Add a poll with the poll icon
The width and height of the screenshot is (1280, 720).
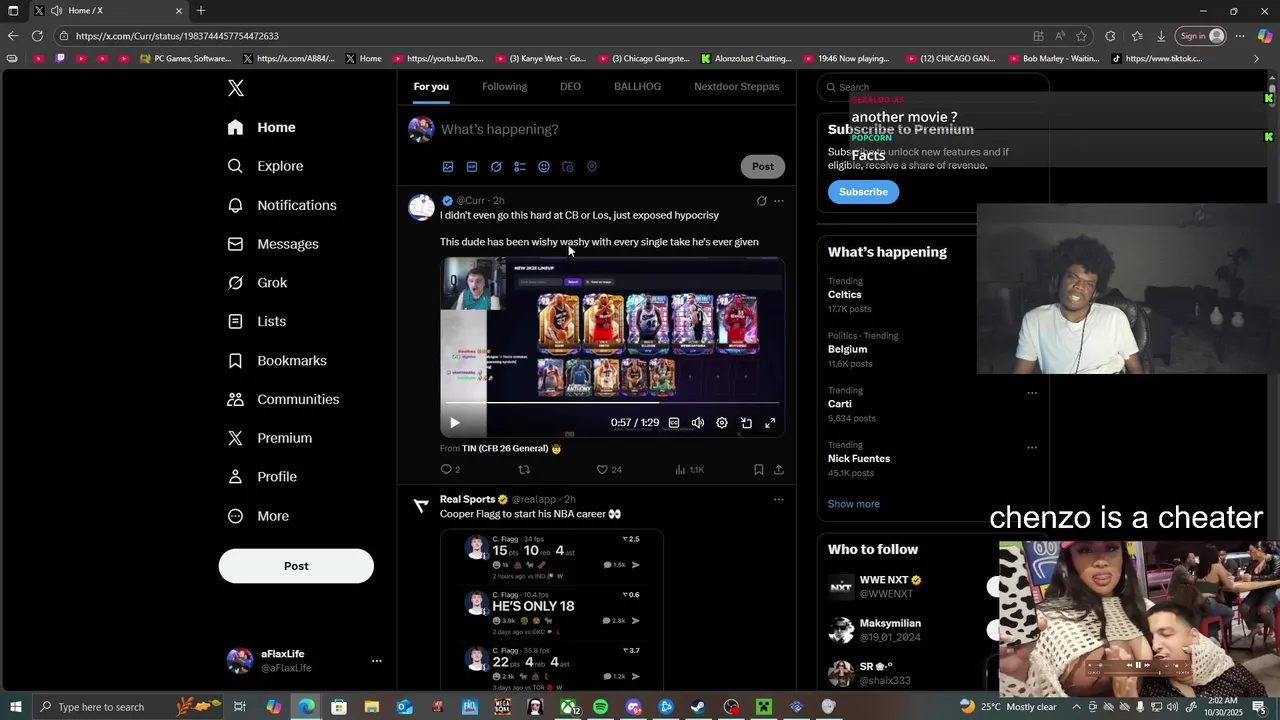pos(520,167)
